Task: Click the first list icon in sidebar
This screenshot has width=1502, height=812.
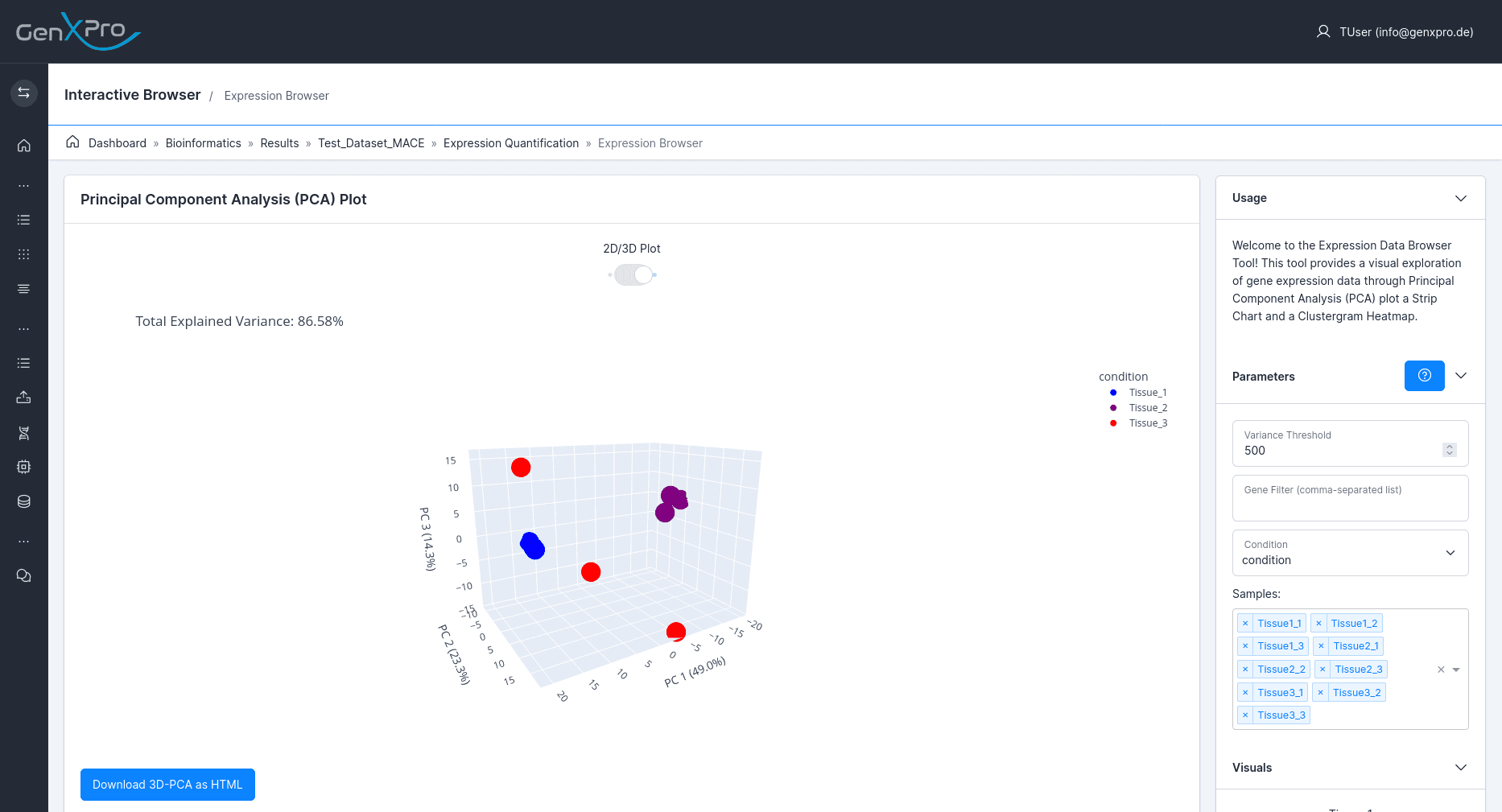Action: [24, 220]
